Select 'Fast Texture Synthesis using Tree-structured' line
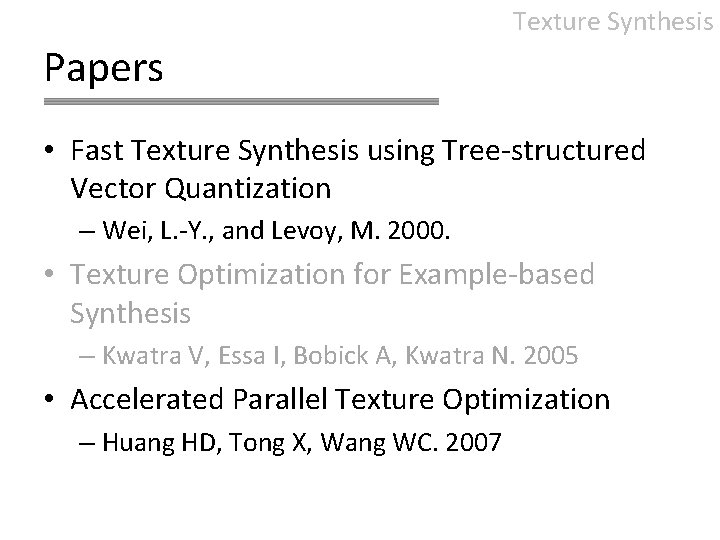Viewport: 720px width, 540px height. (358, 151)
